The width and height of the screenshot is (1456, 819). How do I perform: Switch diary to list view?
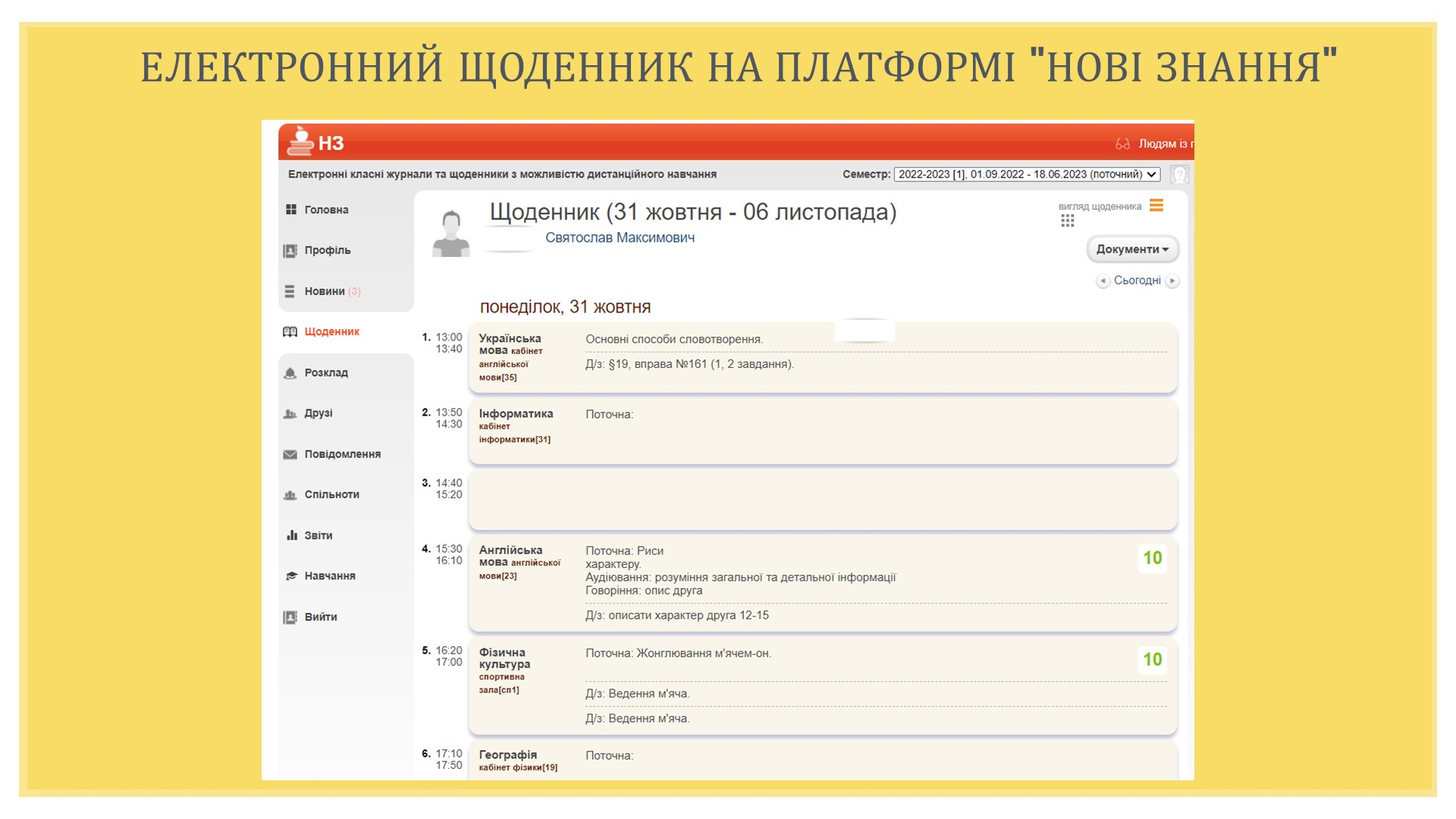tap(1156, 206)
